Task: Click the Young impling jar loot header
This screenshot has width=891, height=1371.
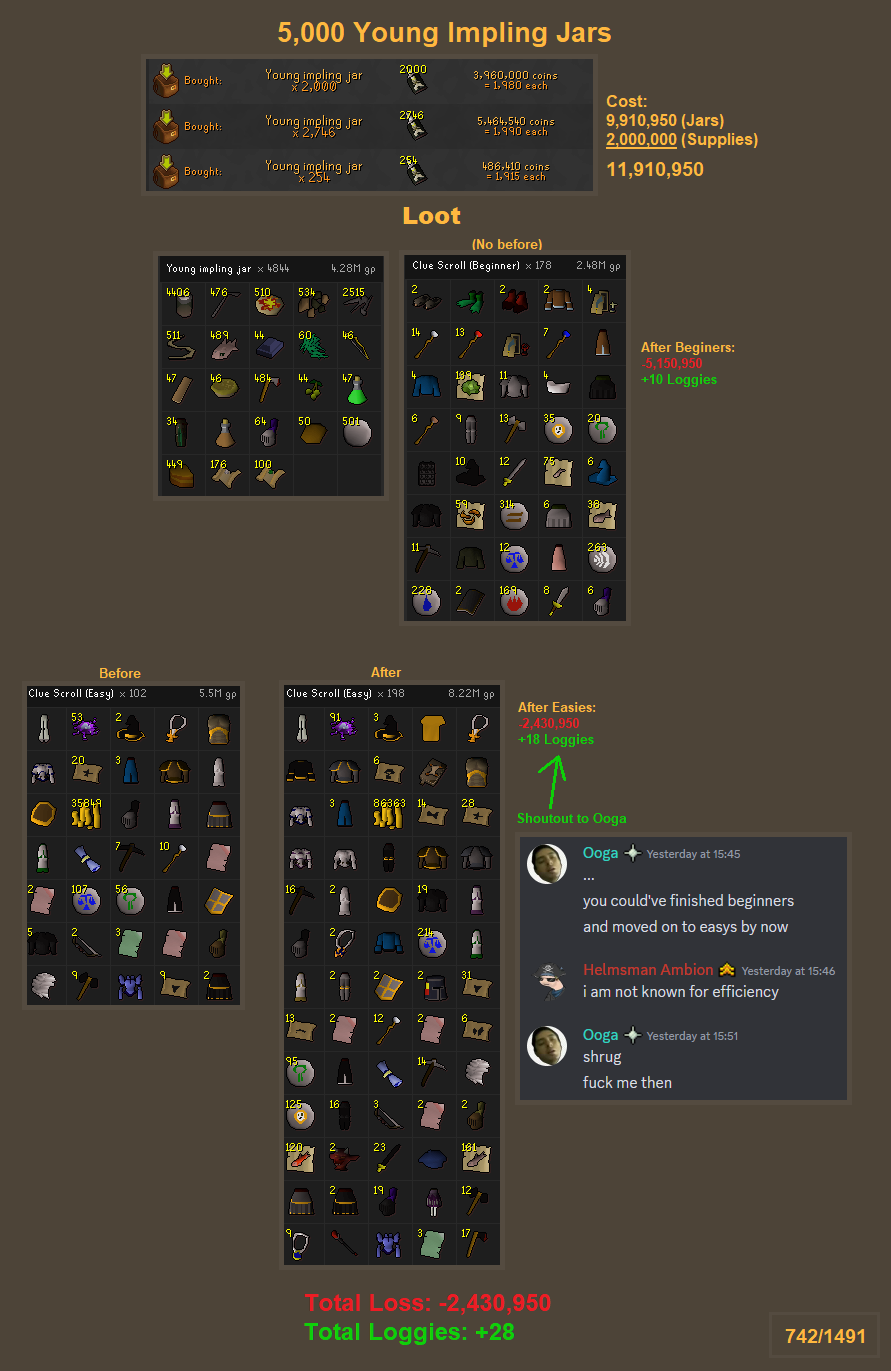Action: 271,269
